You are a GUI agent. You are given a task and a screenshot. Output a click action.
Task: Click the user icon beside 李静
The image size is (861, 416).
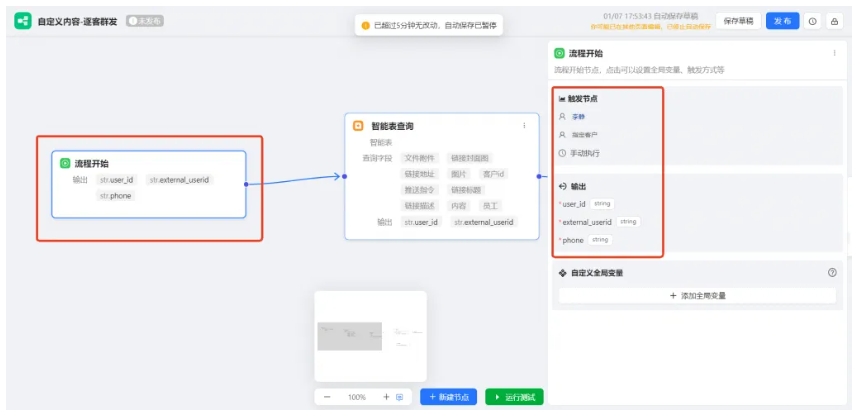(562, 116)
